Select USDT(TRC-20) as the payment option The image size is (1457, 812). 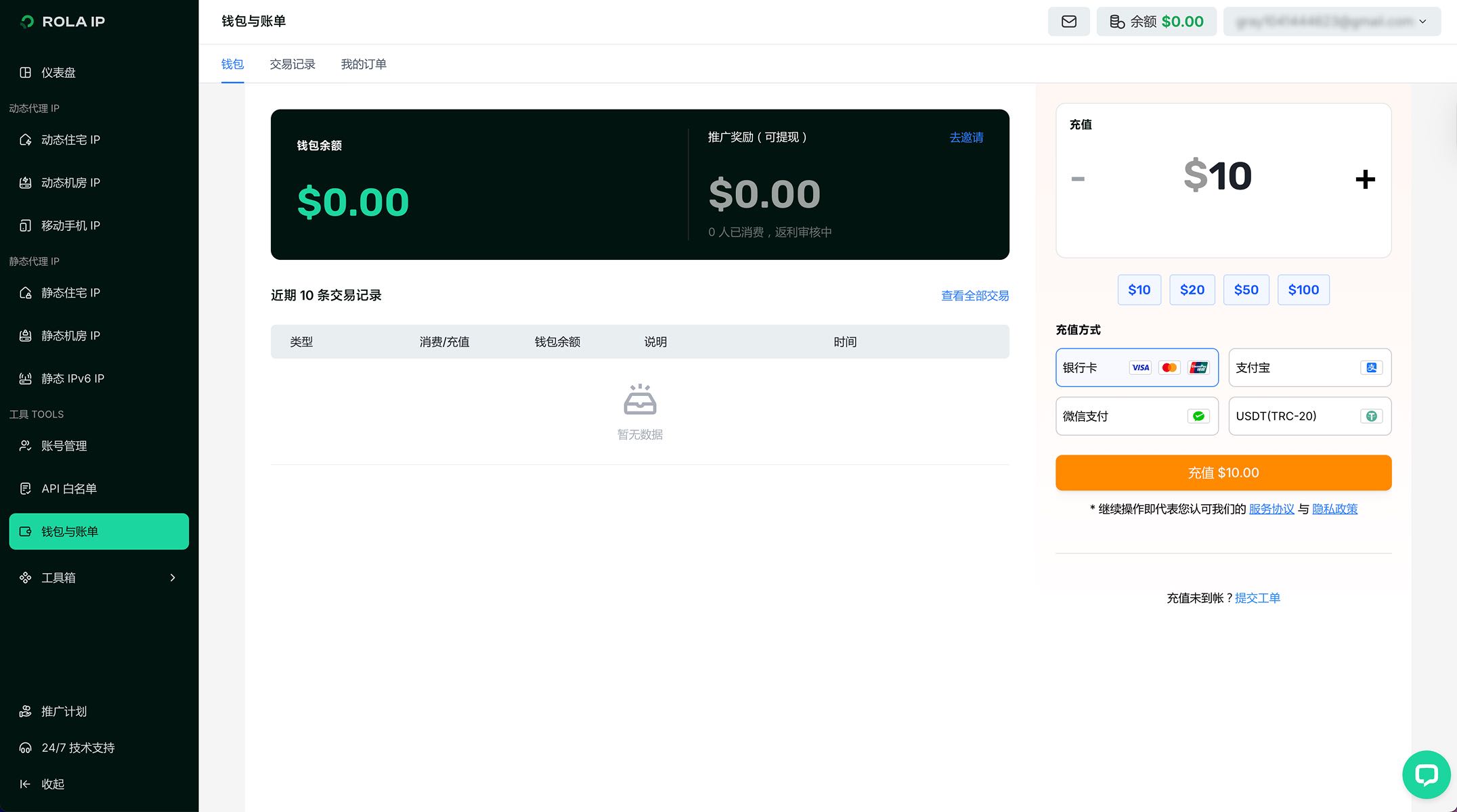point(1309,416)
